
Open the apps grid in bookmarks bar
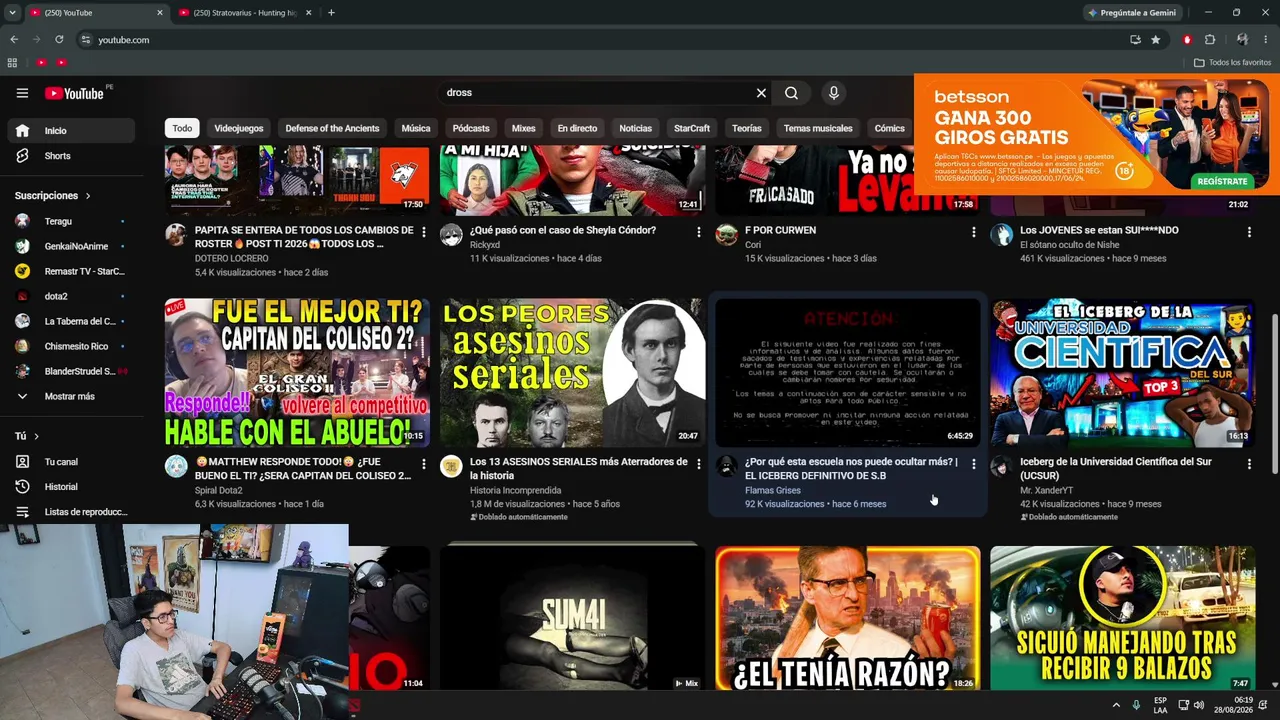[x=12, y=63]
